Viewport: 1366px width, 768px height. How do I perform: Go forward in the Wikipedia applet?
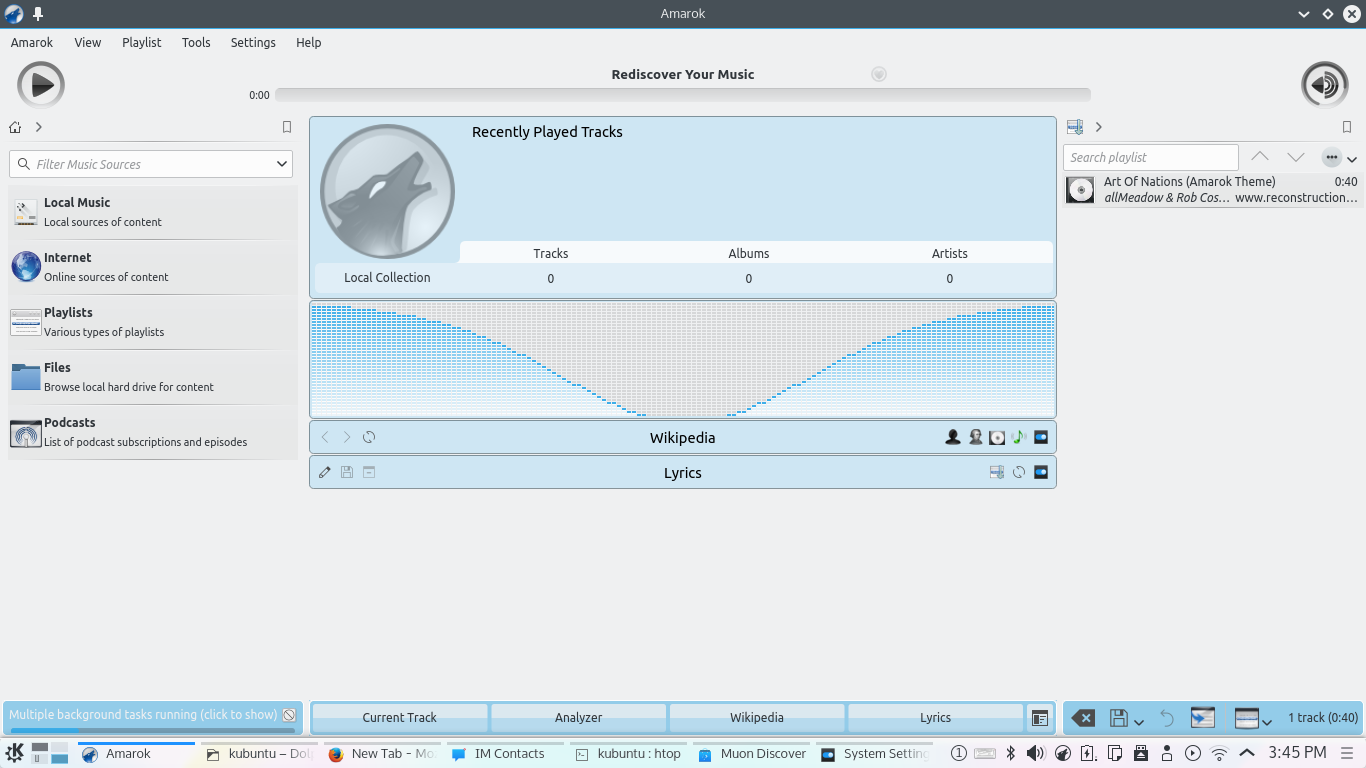click(347, 437)
